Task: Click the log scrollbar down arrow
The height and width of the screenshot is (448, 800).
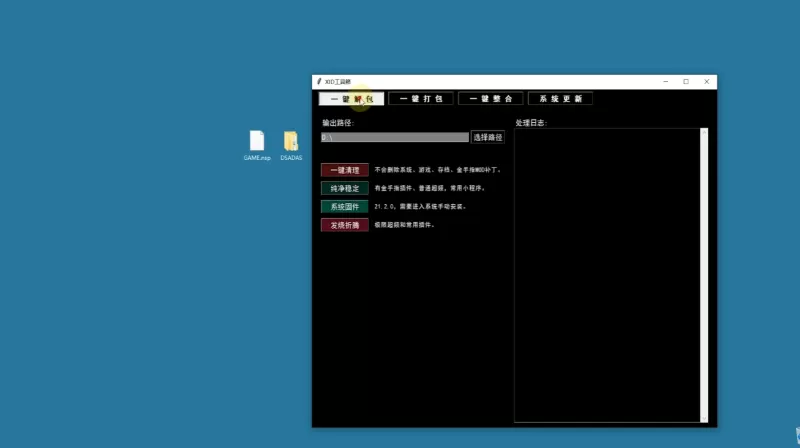Action: [704, 419]
